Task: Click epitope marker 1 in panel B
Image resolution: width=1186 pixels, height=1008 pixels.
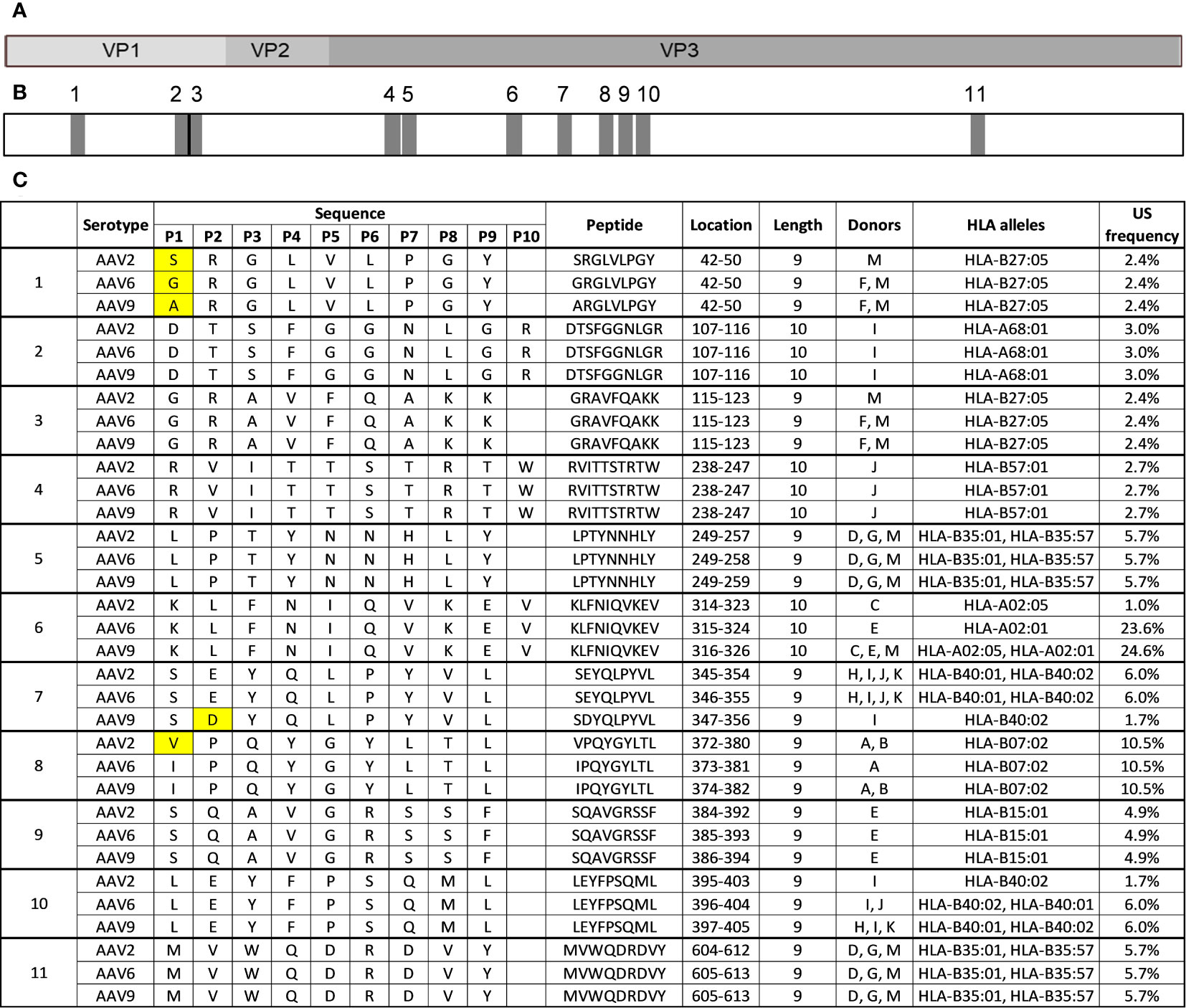Action: 77,135
